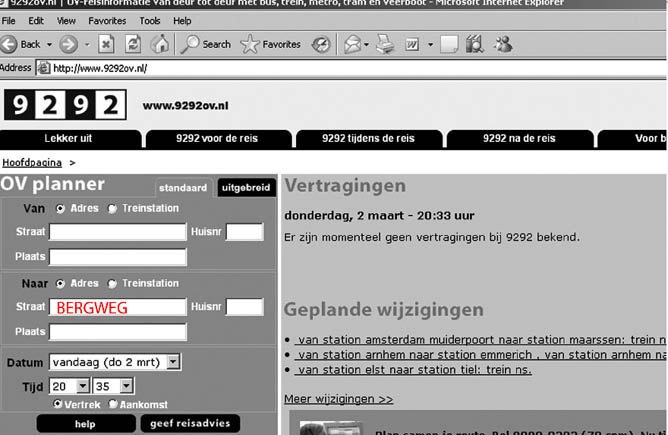Open the File menu
Viewport: 668px width, 435px height.
pyautogui.click(x=8, y=21)
